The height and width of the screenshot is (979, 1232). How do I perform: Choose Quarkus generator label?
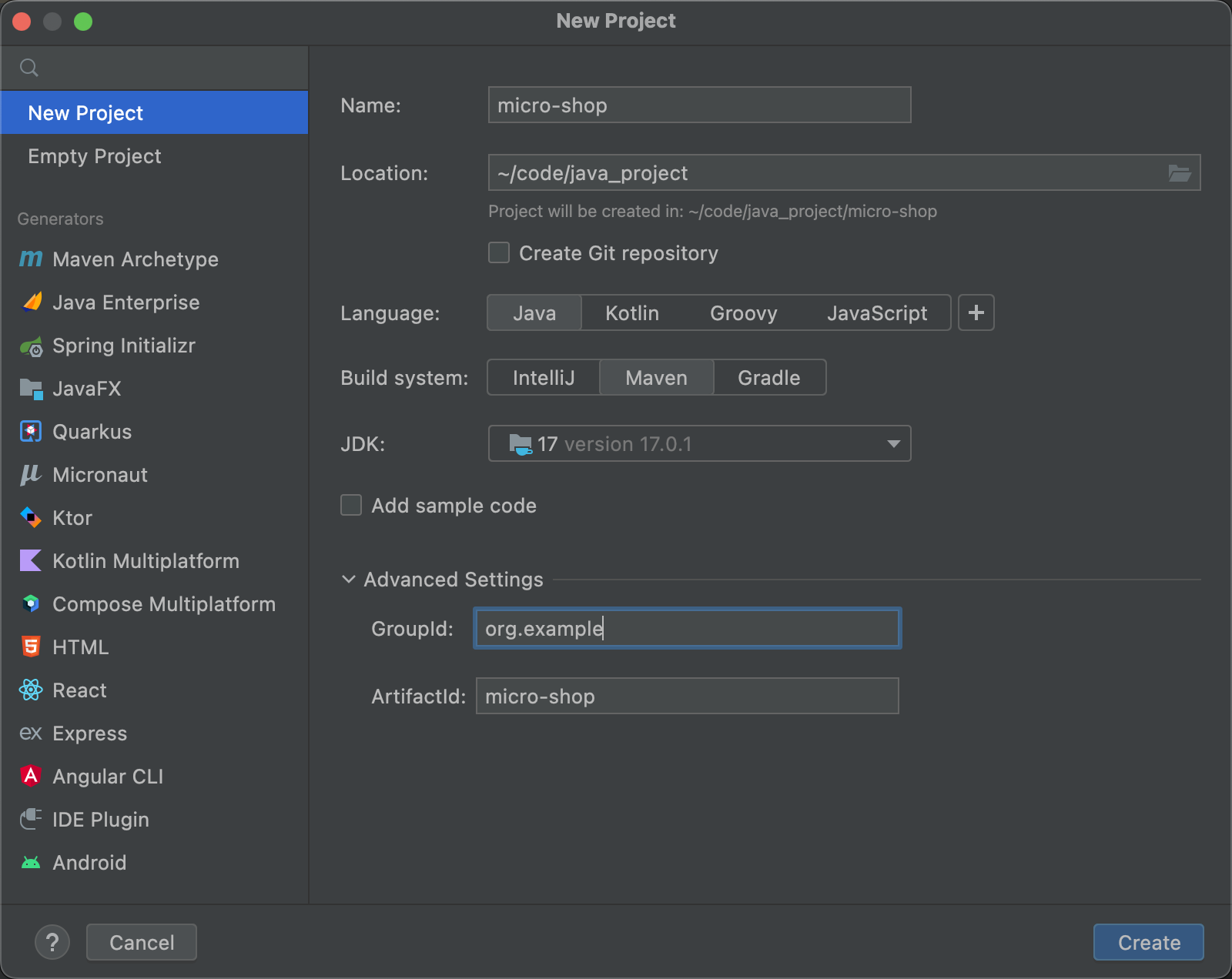pyautogui.click(x=92, y=432)
